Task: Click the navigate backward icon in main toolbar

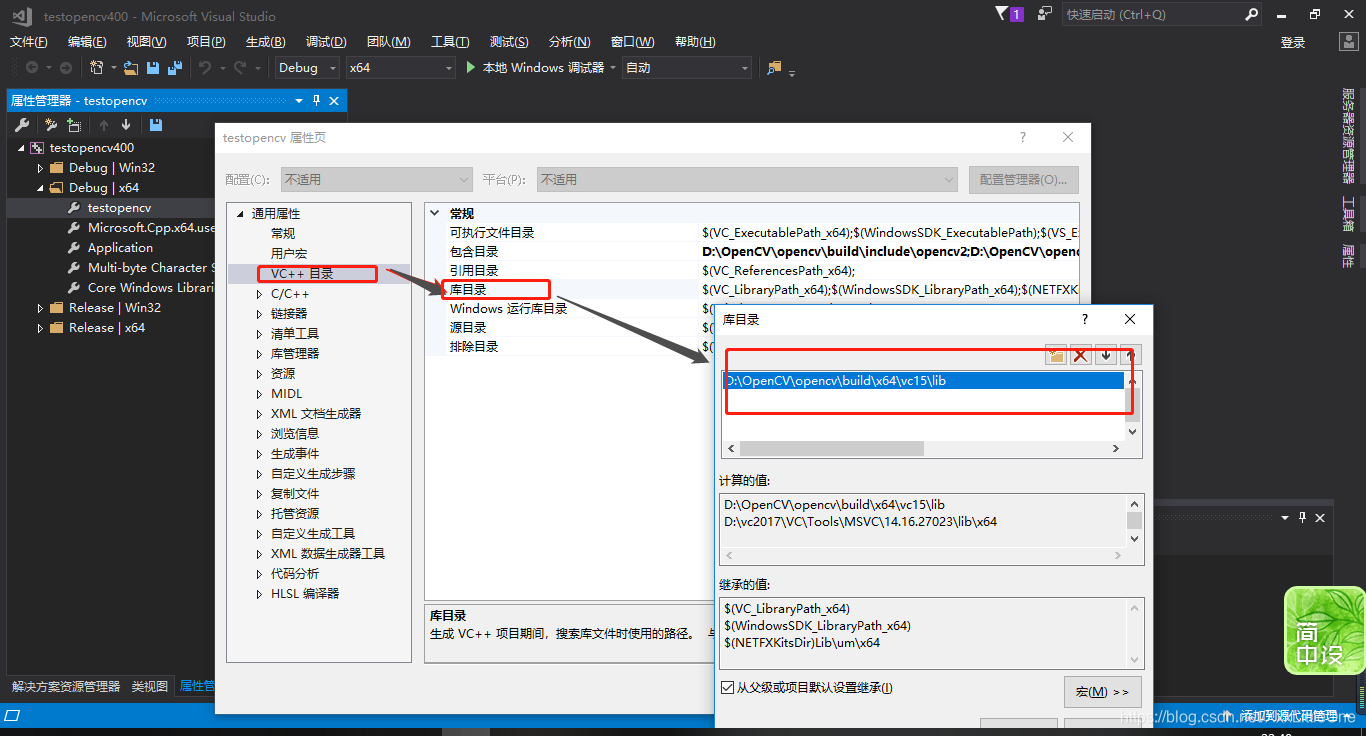Action: [x=32, y=68]
